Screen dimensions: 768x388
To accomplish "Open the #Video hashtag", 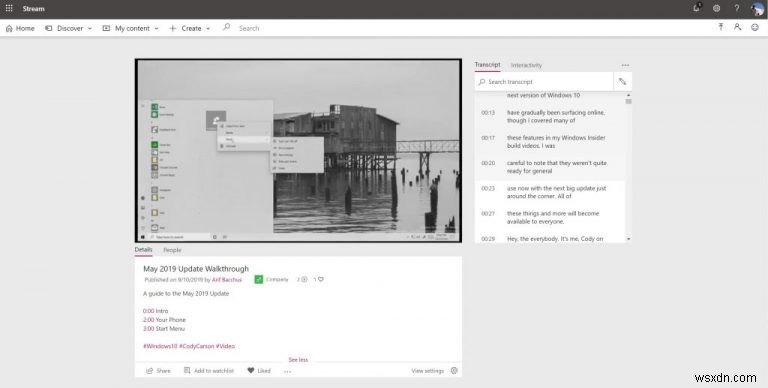I will click(x=225, y=346).
